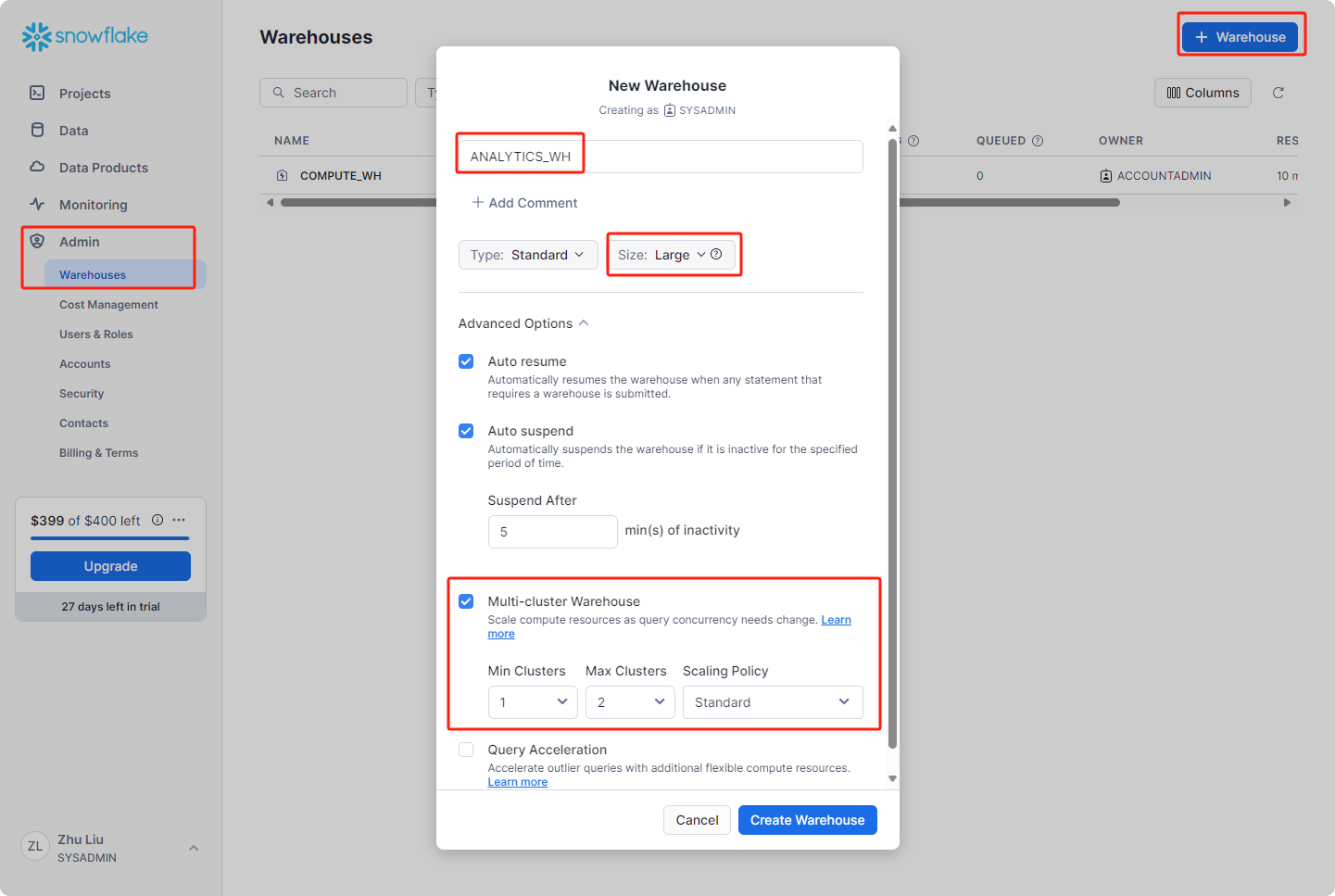The width and height of the screenshot is (1335, 896).
Task: Open Users & Roles page
Action: coord(96,334)
